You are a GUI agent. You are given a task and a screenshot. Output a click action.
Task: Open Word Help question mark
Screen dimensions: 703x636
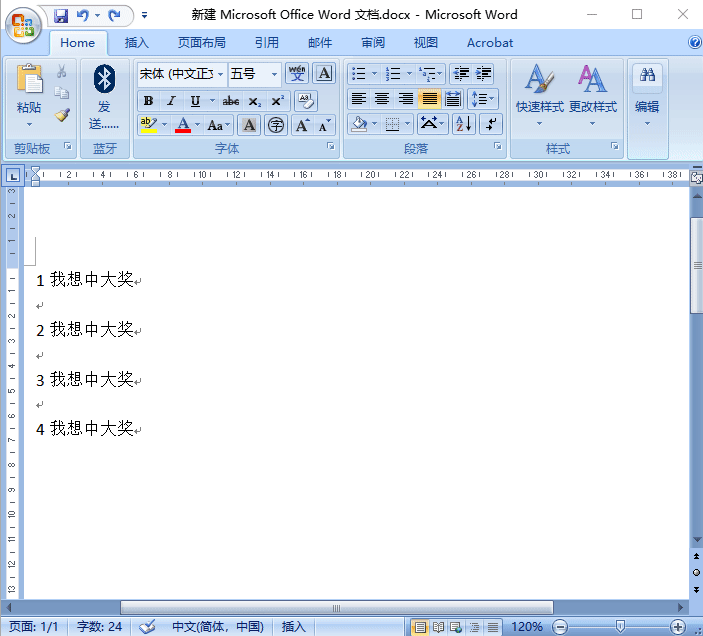694,43
